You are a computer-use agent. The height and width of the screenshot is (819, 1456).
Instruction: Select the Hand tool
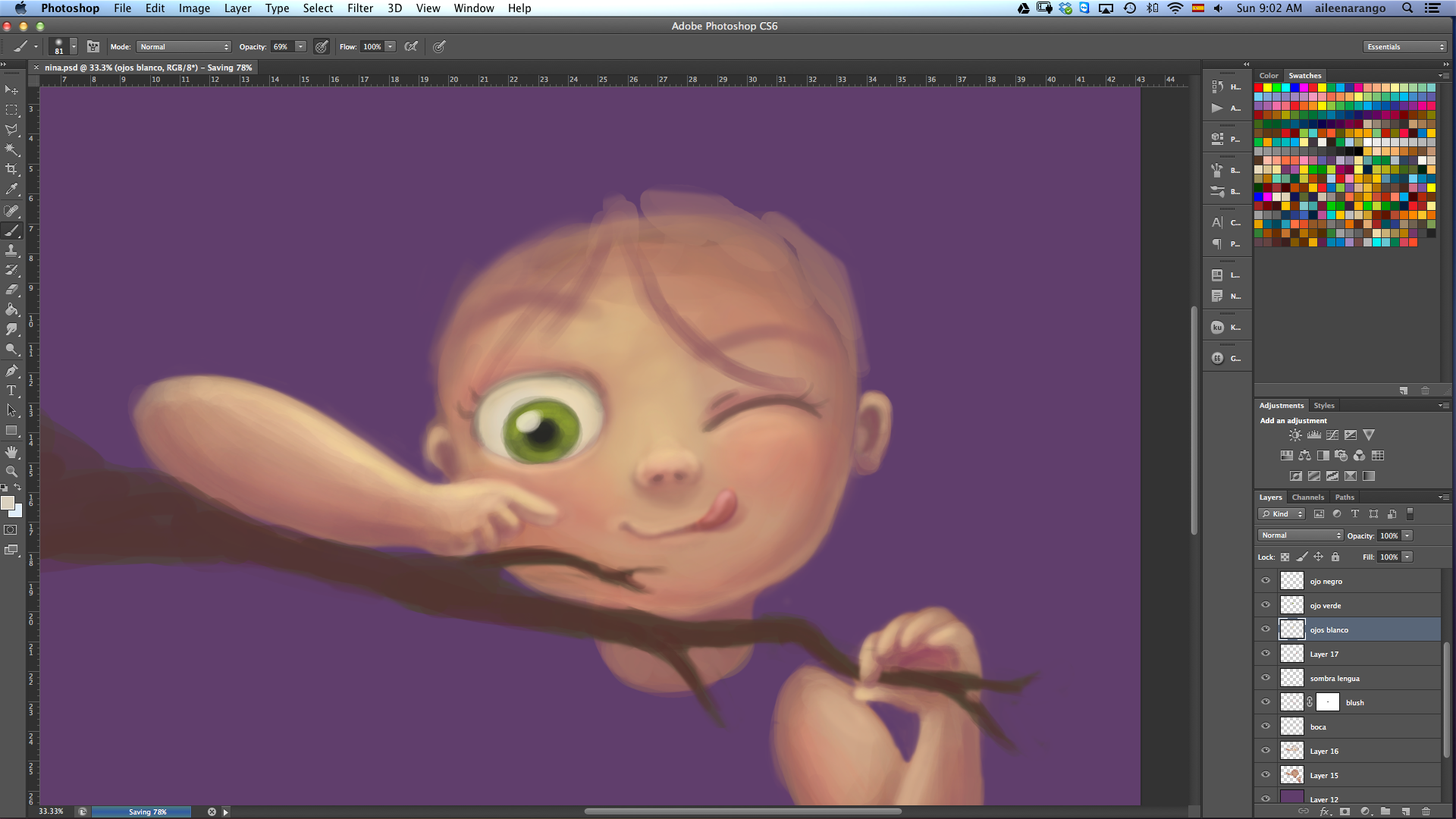(11, 452)
